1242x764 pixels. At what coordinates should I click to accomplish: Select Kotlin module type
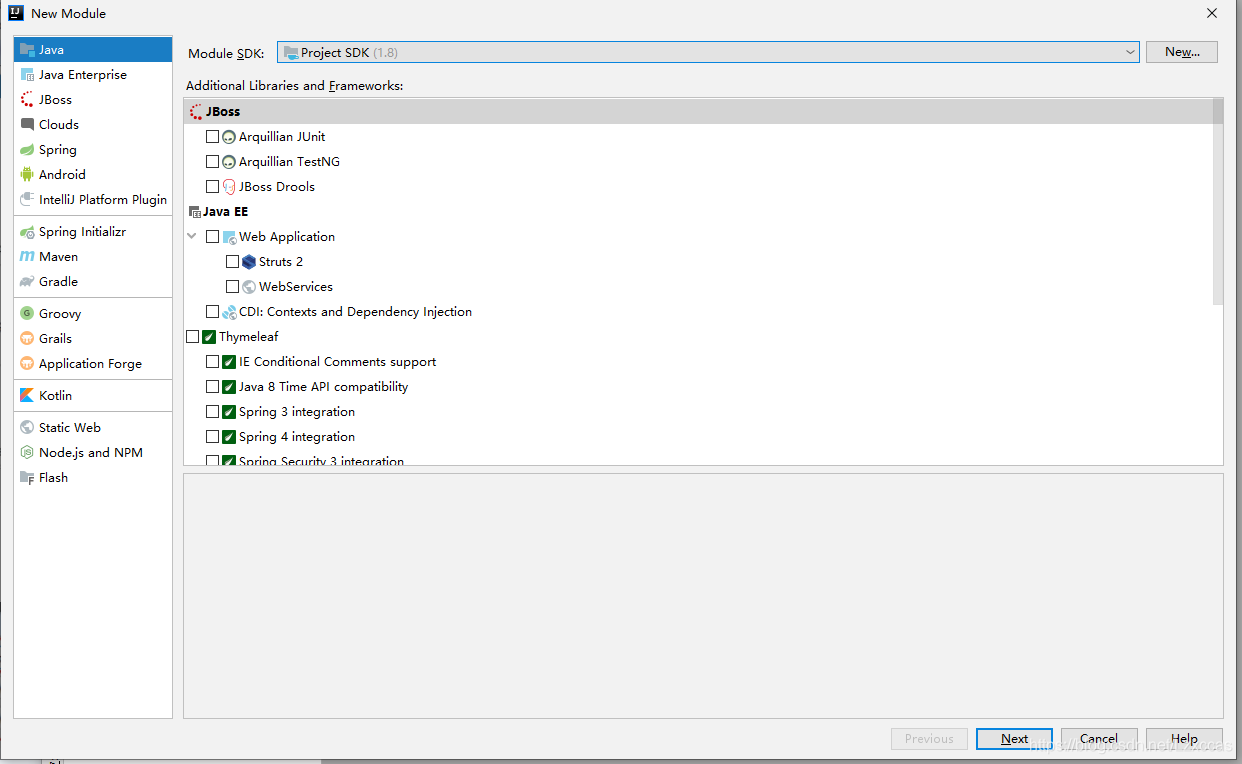coord(93,395)
